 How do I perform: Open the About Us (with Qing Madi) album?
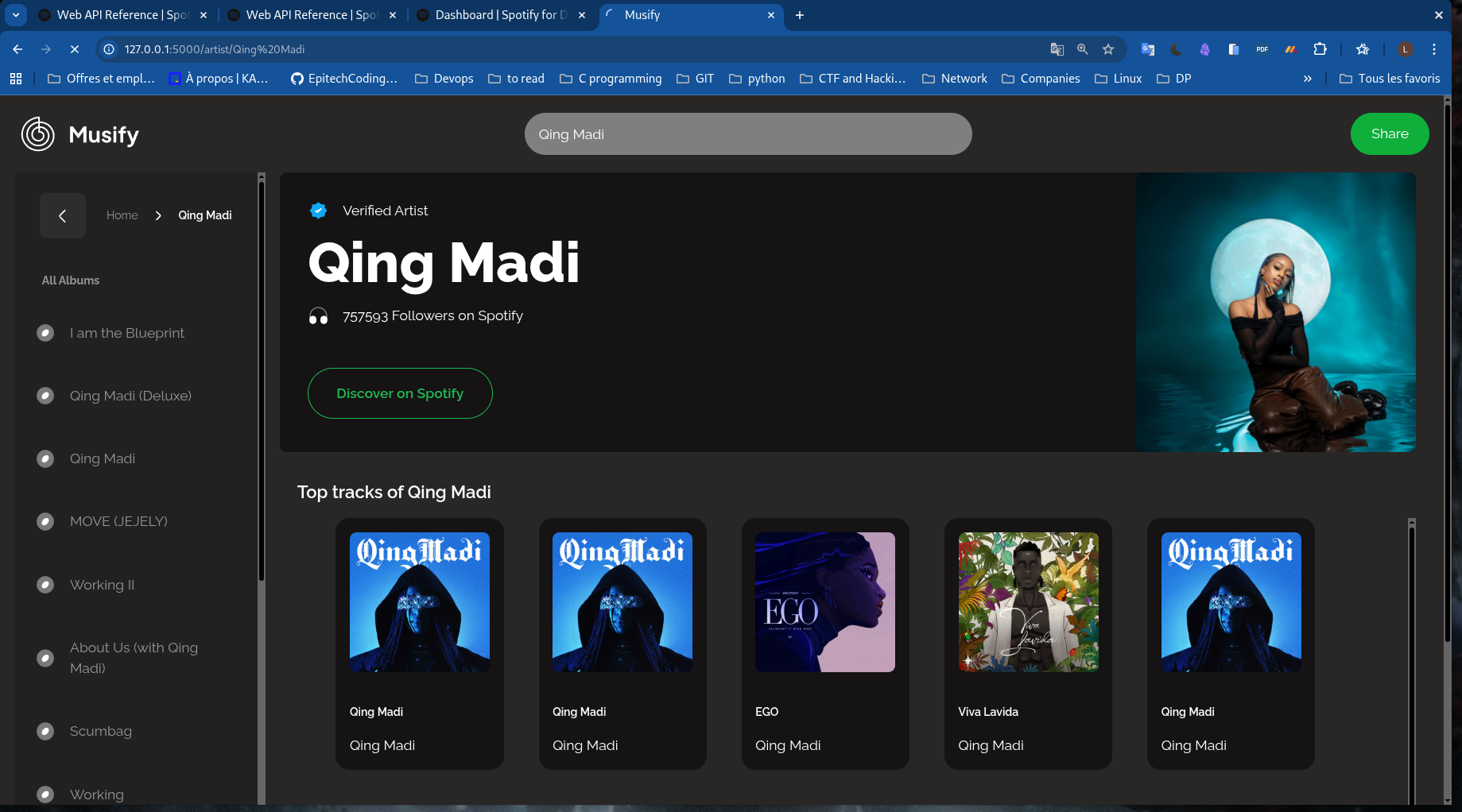point(134,658)
